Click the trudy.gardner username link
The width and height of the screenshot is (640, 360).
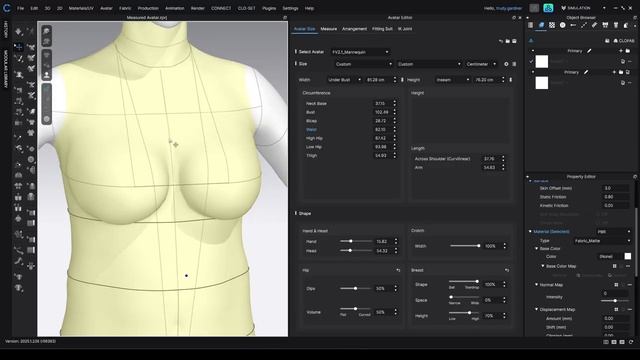tap(509, 8)
